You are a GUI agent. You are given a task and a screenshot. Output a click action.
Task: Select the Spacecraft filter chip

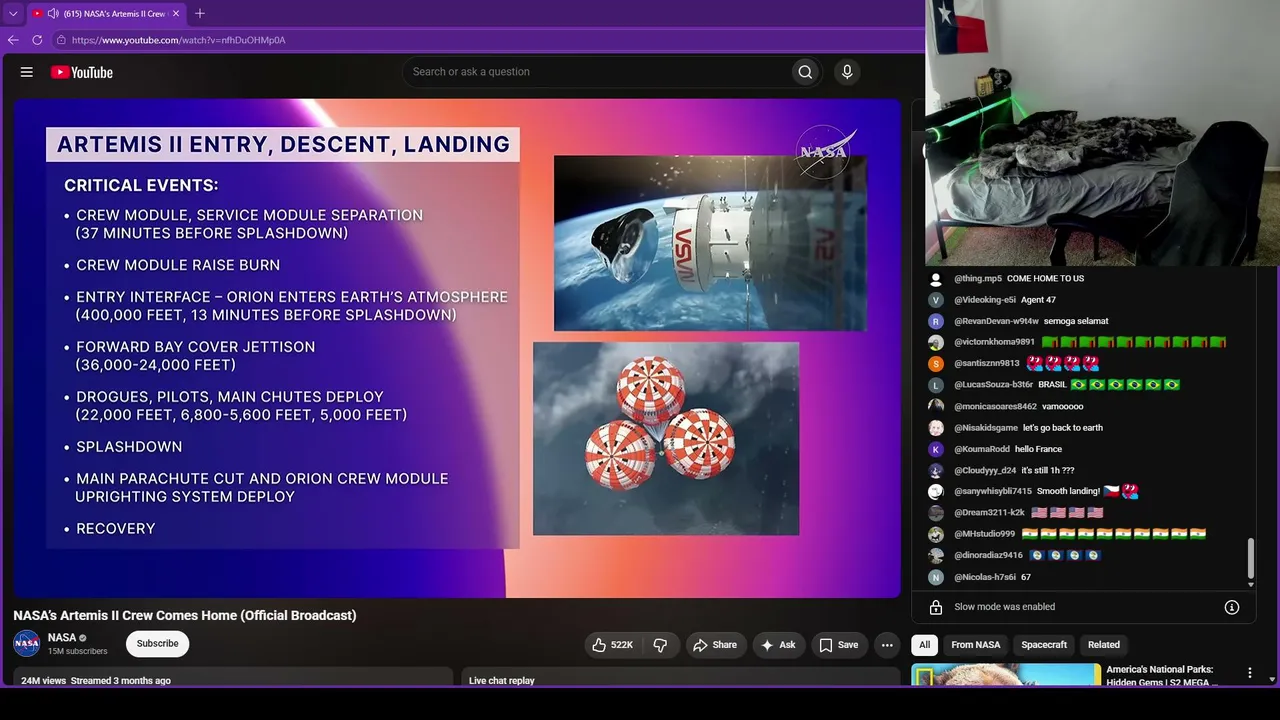coord(1044,645)
